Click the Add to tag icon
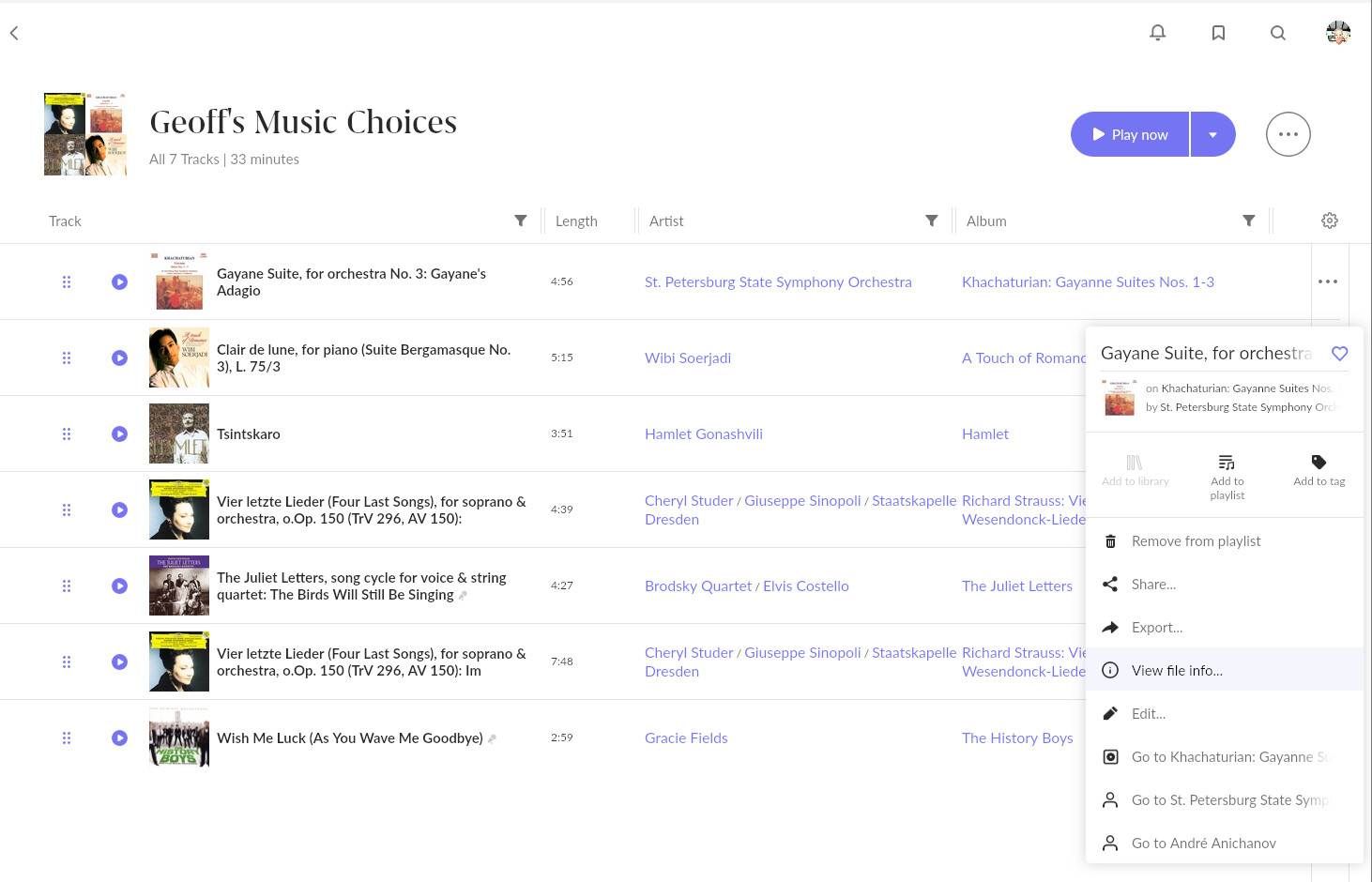Viewport: 1372px width, 882px height. click(1319, 463)
